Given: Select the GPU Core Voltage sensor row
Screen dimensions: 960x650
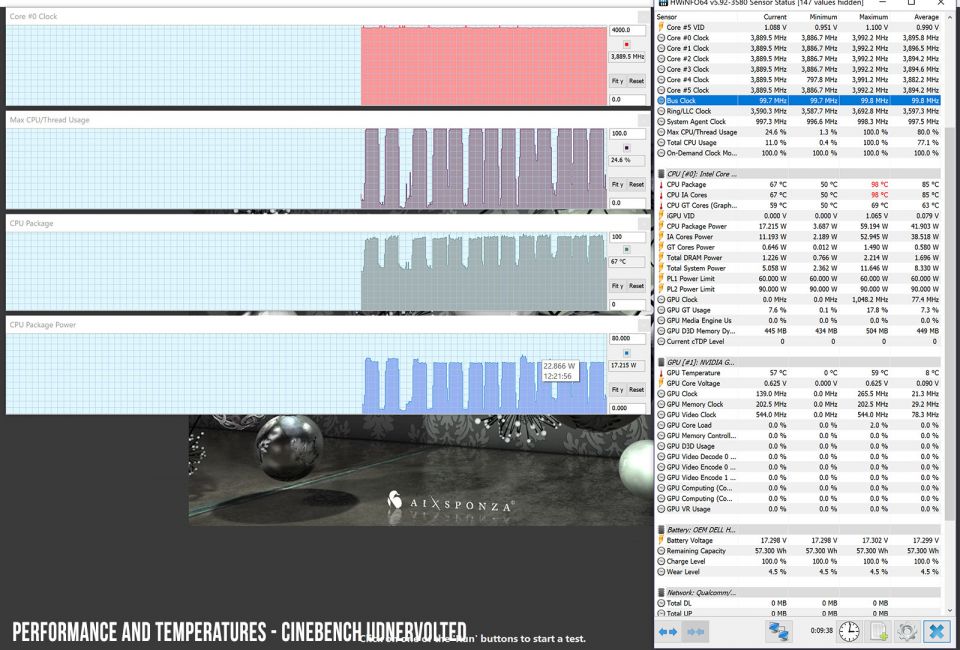Looking at the screenshot, I should [798, 383].
